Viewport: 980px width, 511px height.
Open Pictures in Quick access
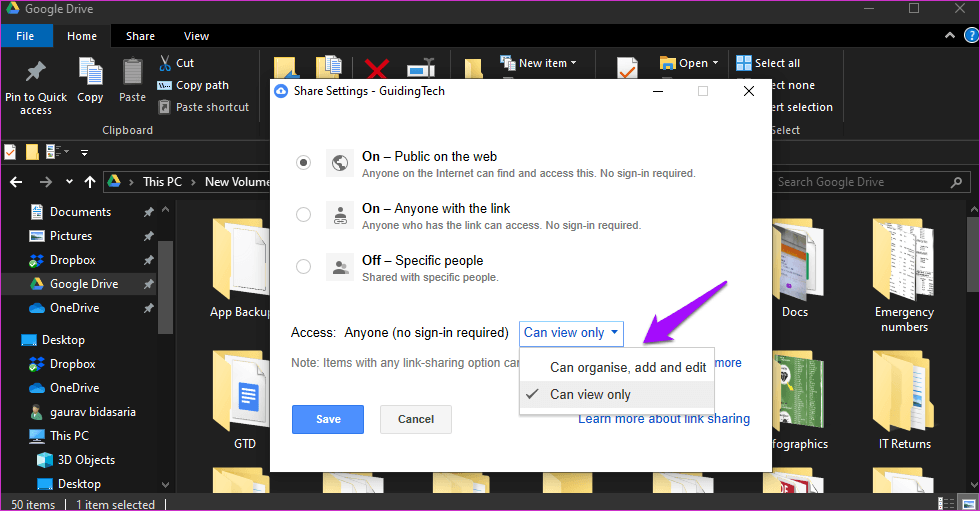pos(71,236)
